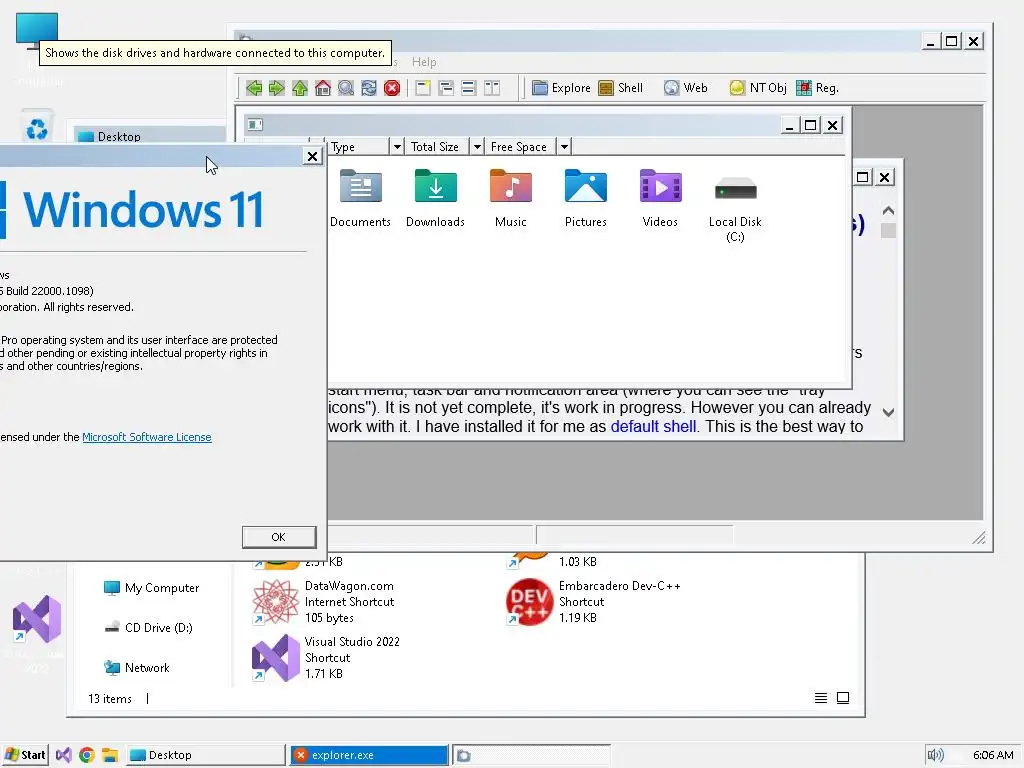
Task: Click "13 items" status bar text
Action: point(110,699)
